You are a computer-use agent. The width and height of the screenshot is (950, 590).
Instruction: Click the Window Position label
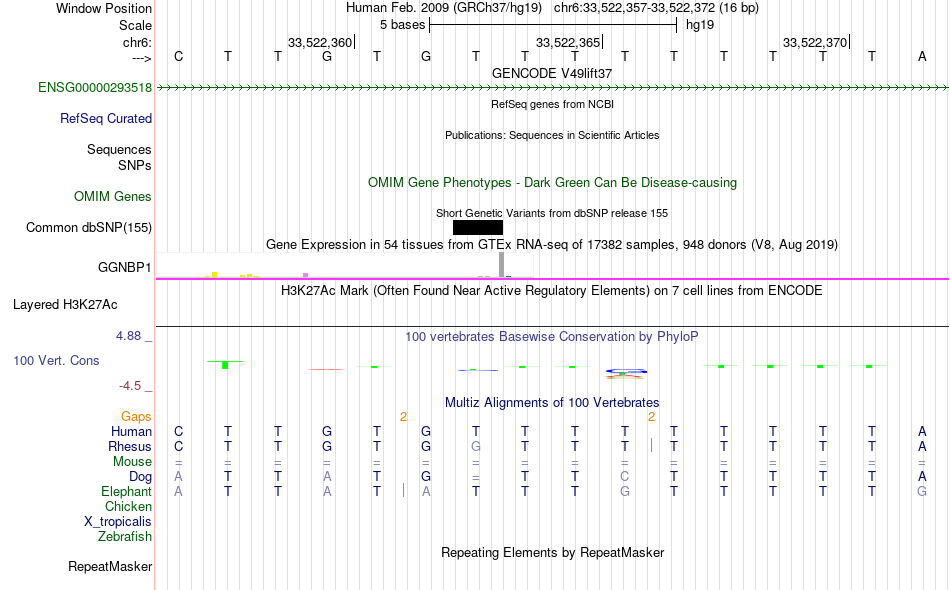pyautogui.click(x=104, y=8)
